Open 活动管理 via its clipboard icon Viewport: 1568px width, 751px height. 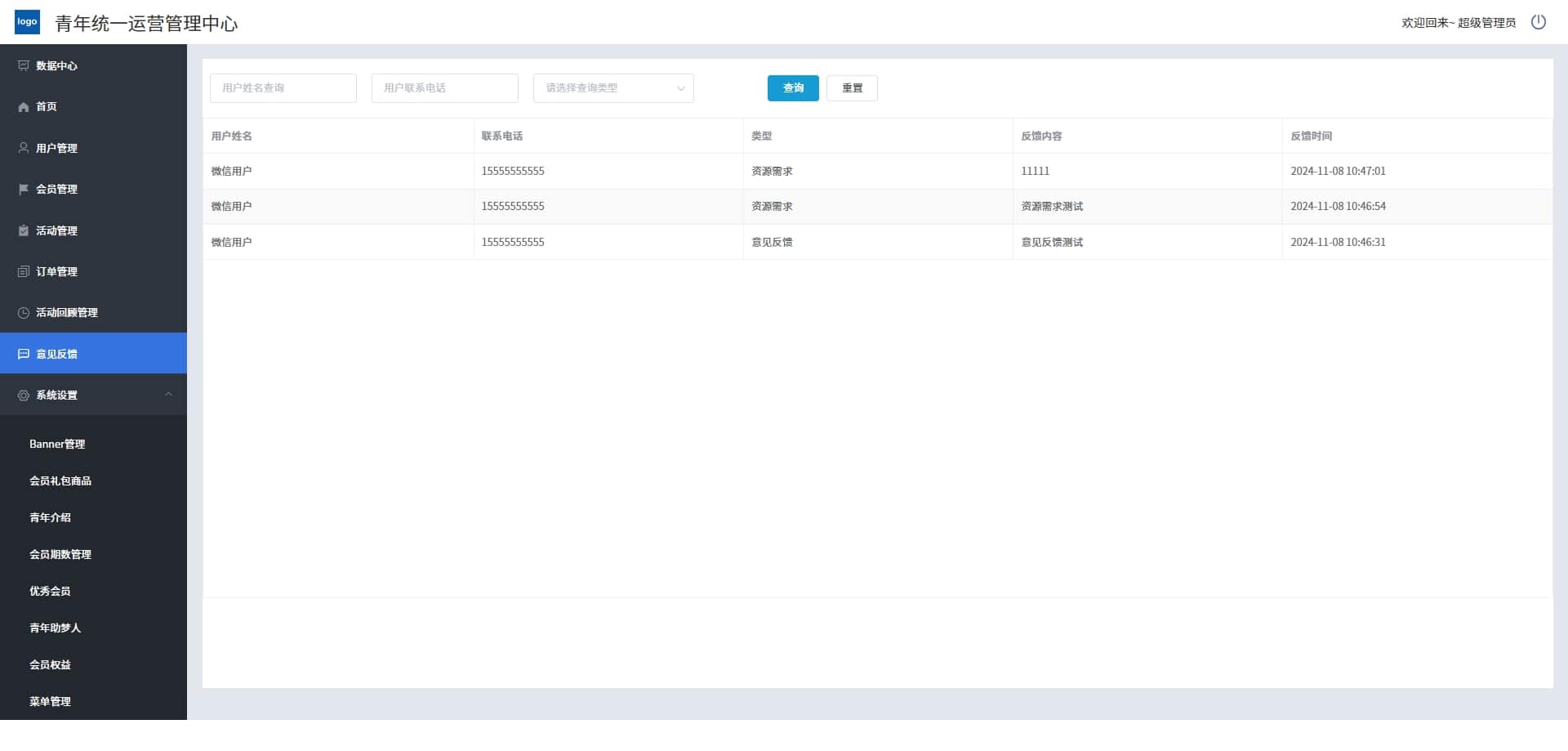(24, 230)
